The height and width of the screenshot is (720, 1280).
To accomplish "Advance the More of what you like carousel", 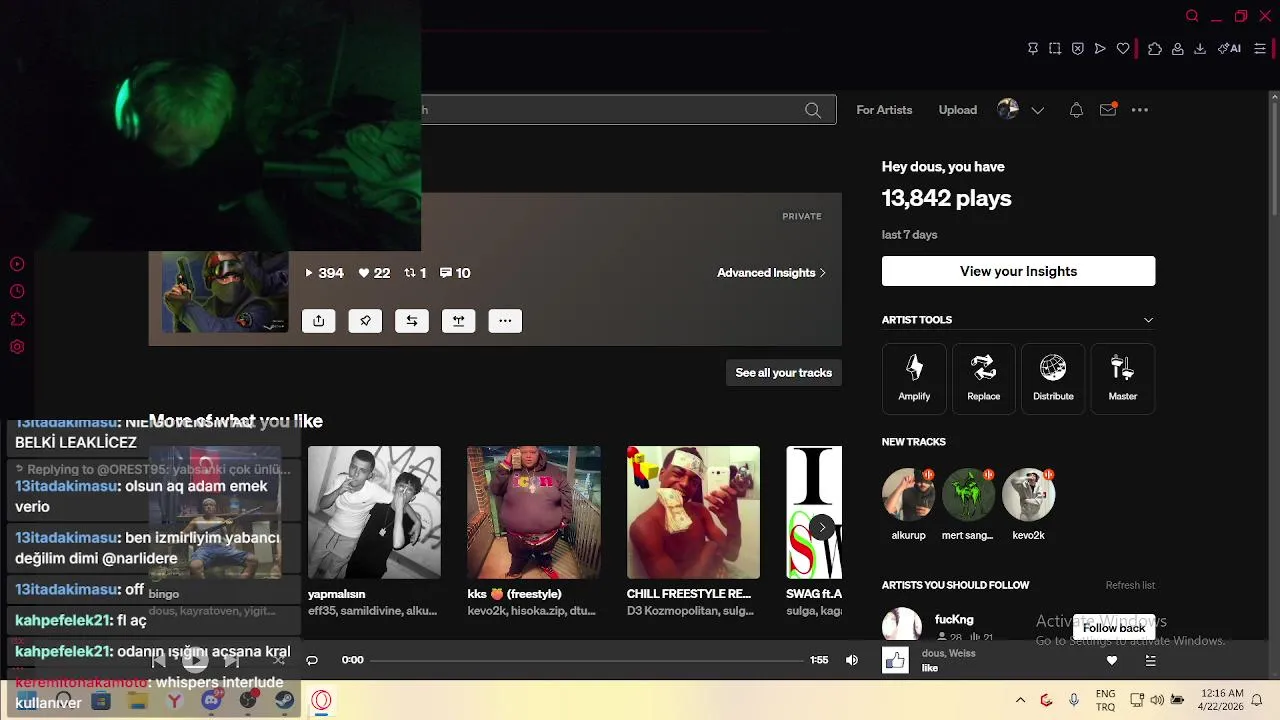I will [822, 527].
